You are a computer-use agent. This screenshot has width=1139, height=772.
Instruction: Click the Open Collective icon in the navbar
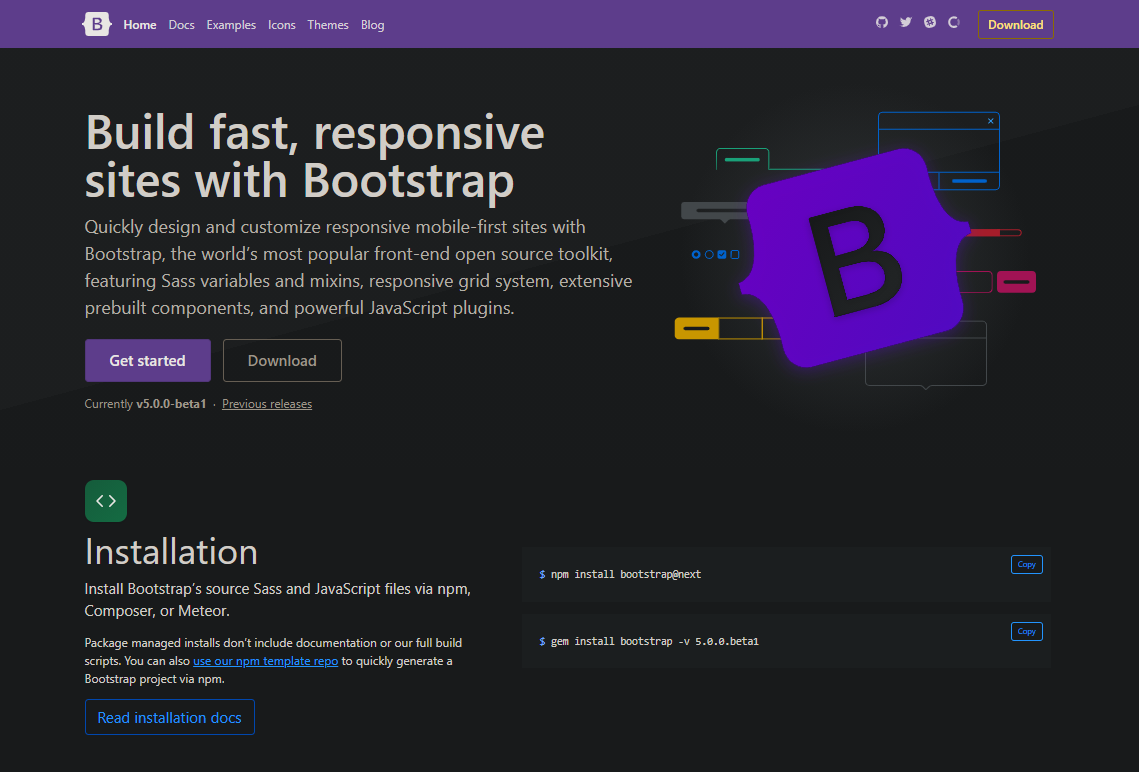click(952, 23)
